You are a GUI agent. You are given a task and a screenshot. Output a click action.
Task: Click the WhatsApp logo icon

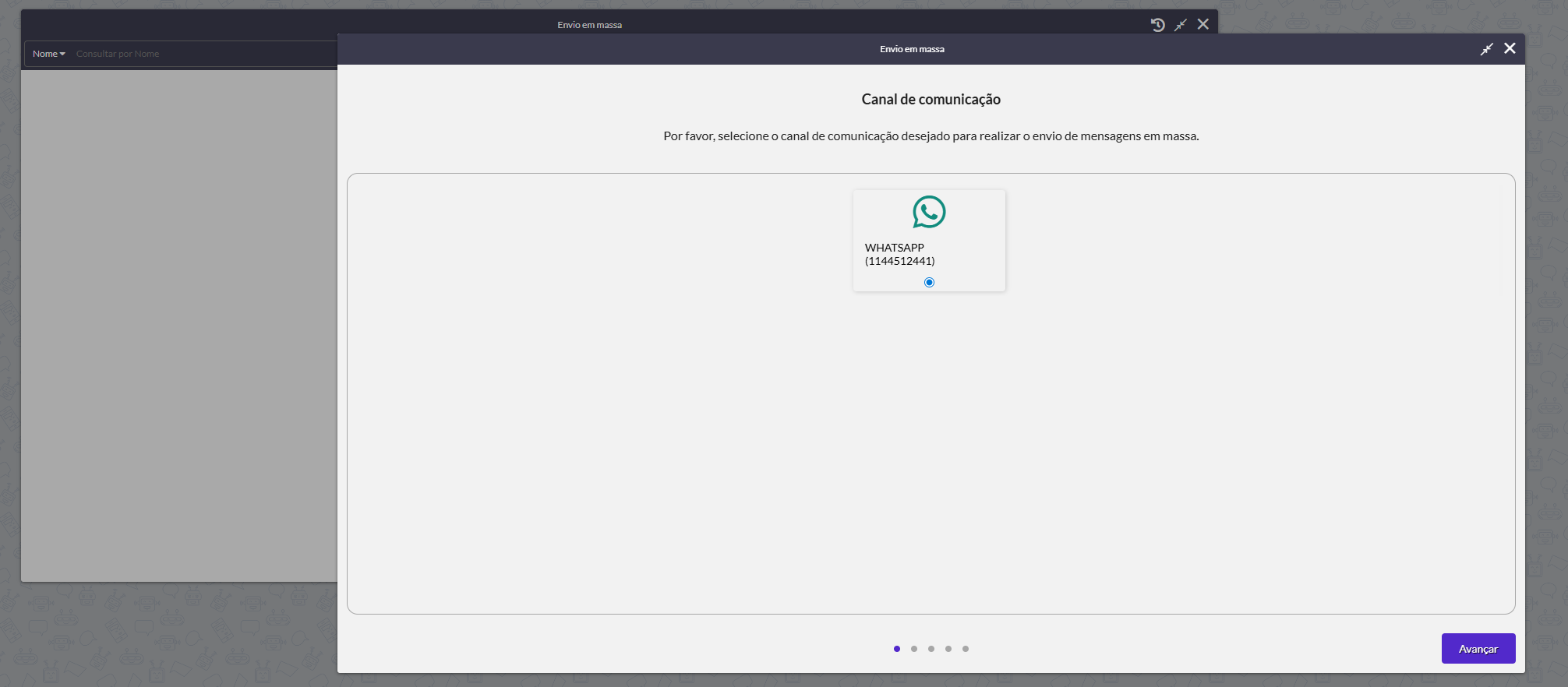[929, 212]
